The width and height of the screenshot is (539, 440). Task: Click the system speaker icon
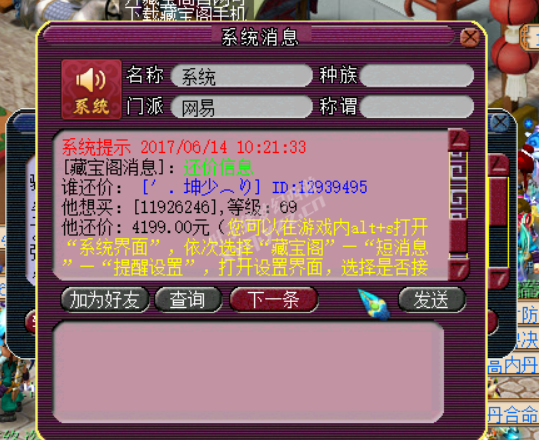pos(91,89)
